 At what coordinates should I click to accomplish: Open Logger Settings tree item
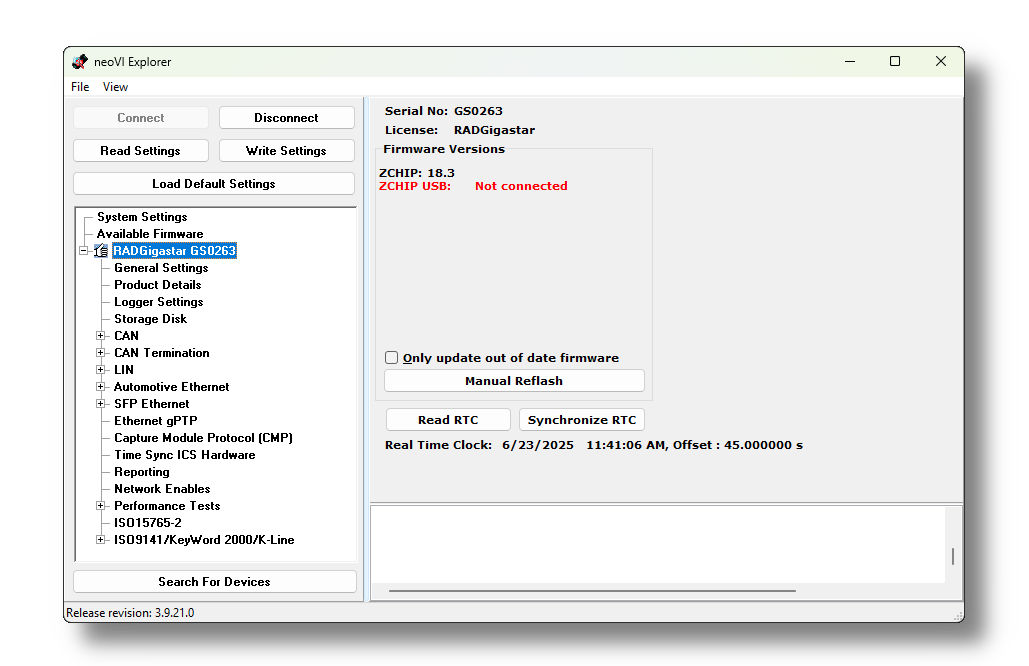pos(159,302)
